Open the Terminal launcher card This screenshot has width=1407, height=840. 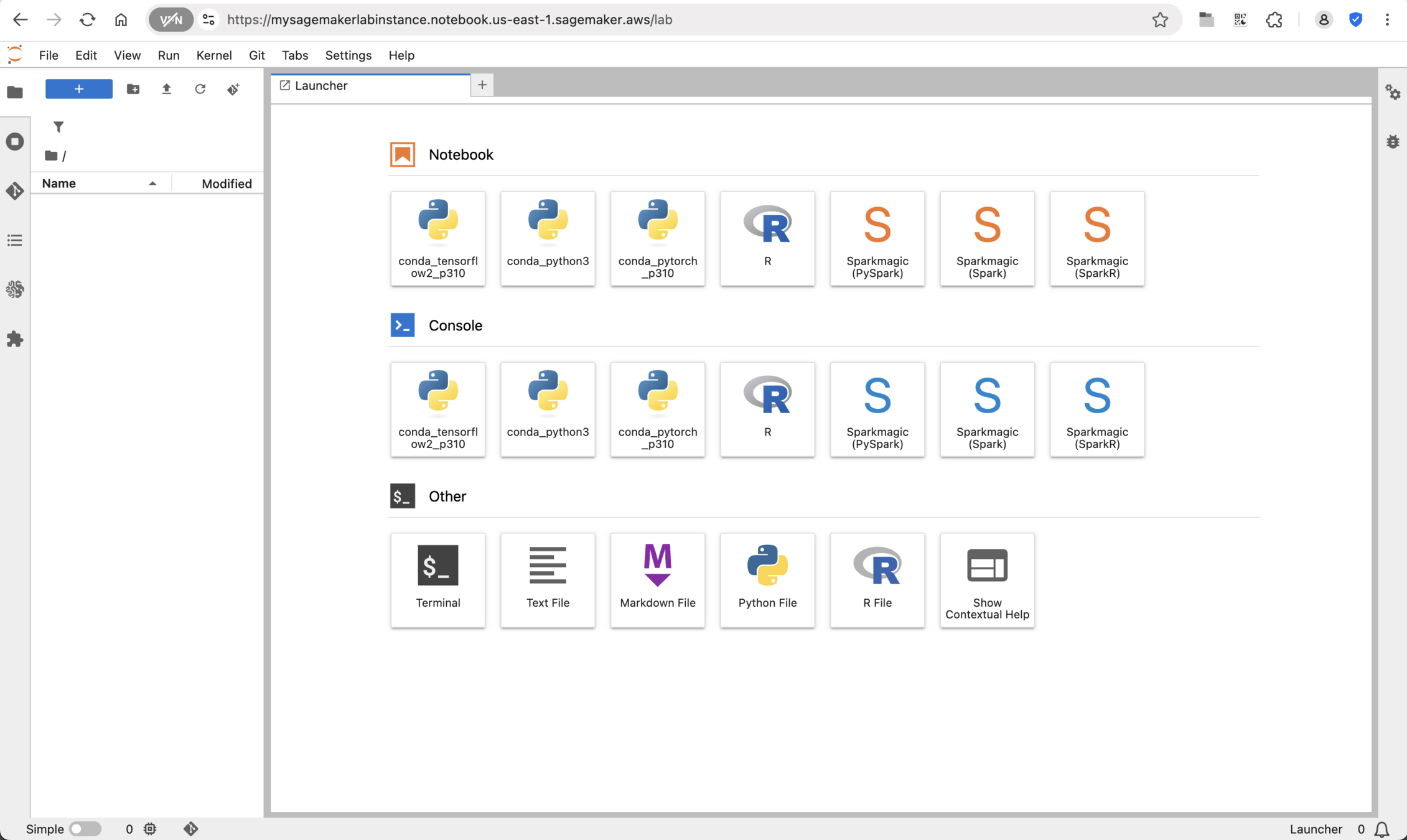click(x=437, y=579)
